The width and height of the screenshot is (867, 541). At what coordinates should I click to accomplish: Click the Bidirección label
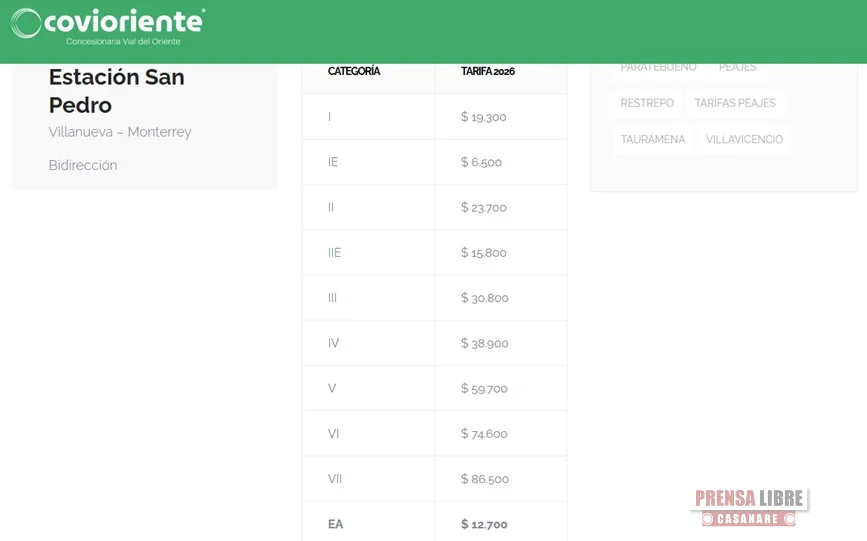(x=83, y=165)
